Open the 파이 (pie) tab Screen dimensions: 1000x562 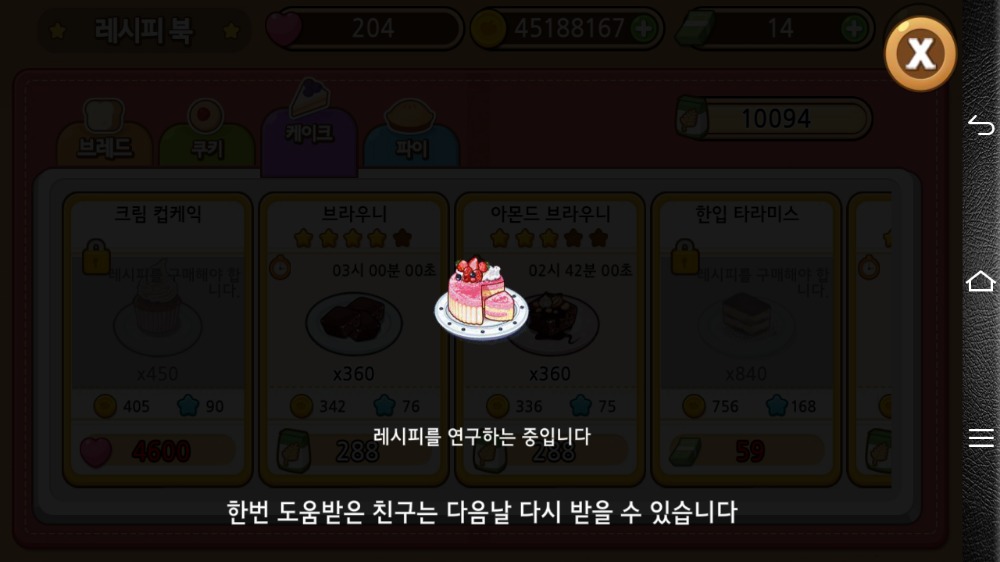[411, 135]
